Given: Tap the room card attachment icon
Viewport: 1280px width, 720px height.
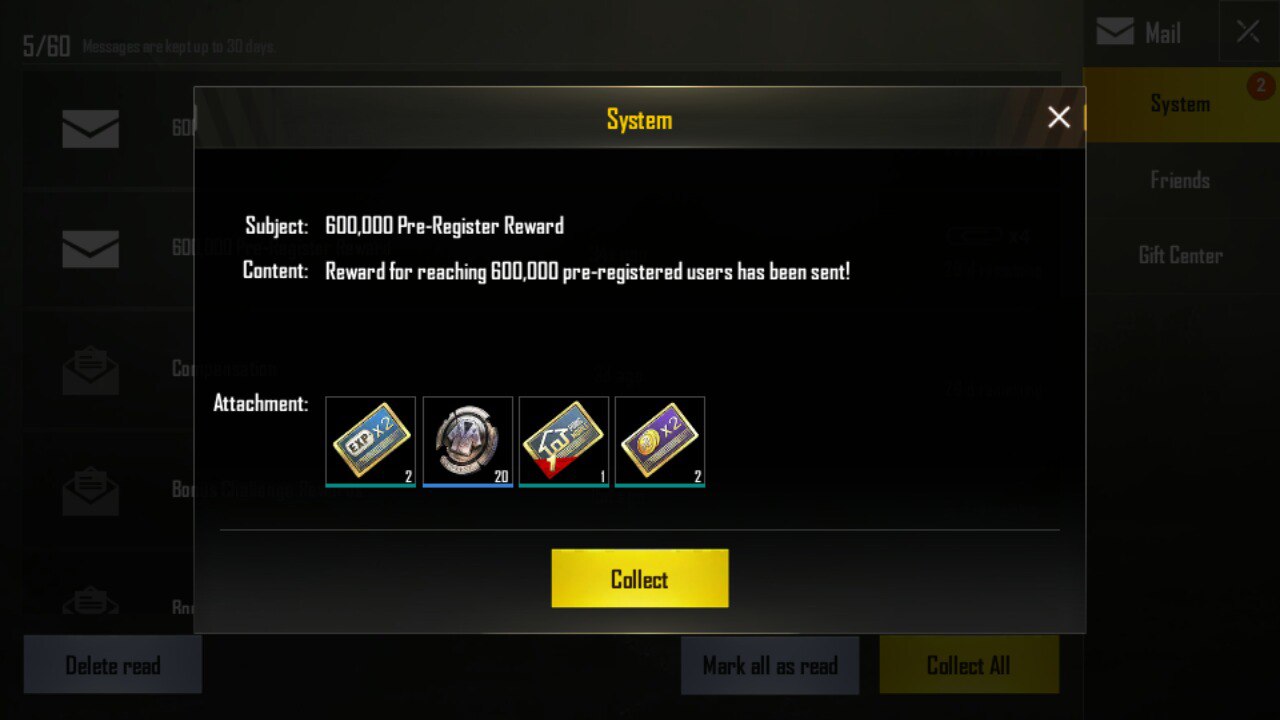Looking at the screenshot, I should [x=563, y=441].
